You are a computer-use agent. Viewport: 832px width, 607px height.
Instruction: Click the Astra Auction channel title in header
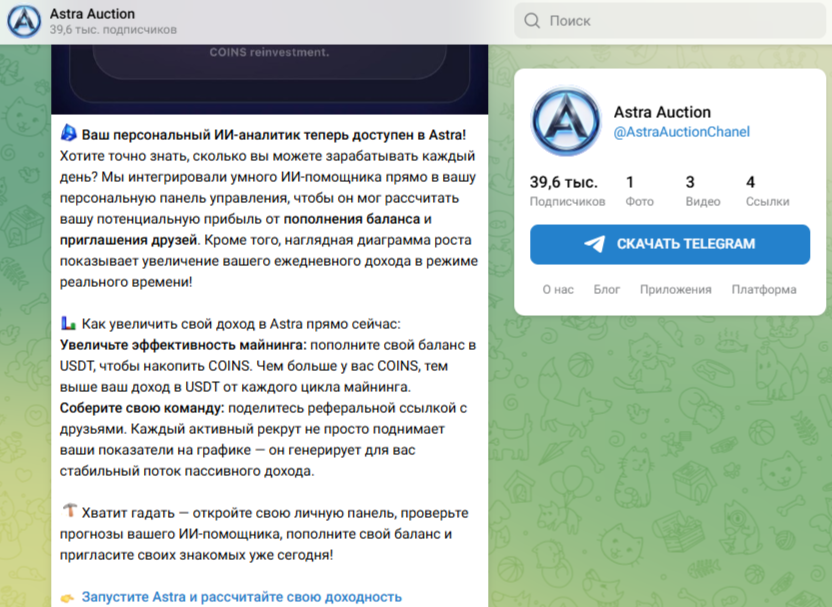pos(92,13)
